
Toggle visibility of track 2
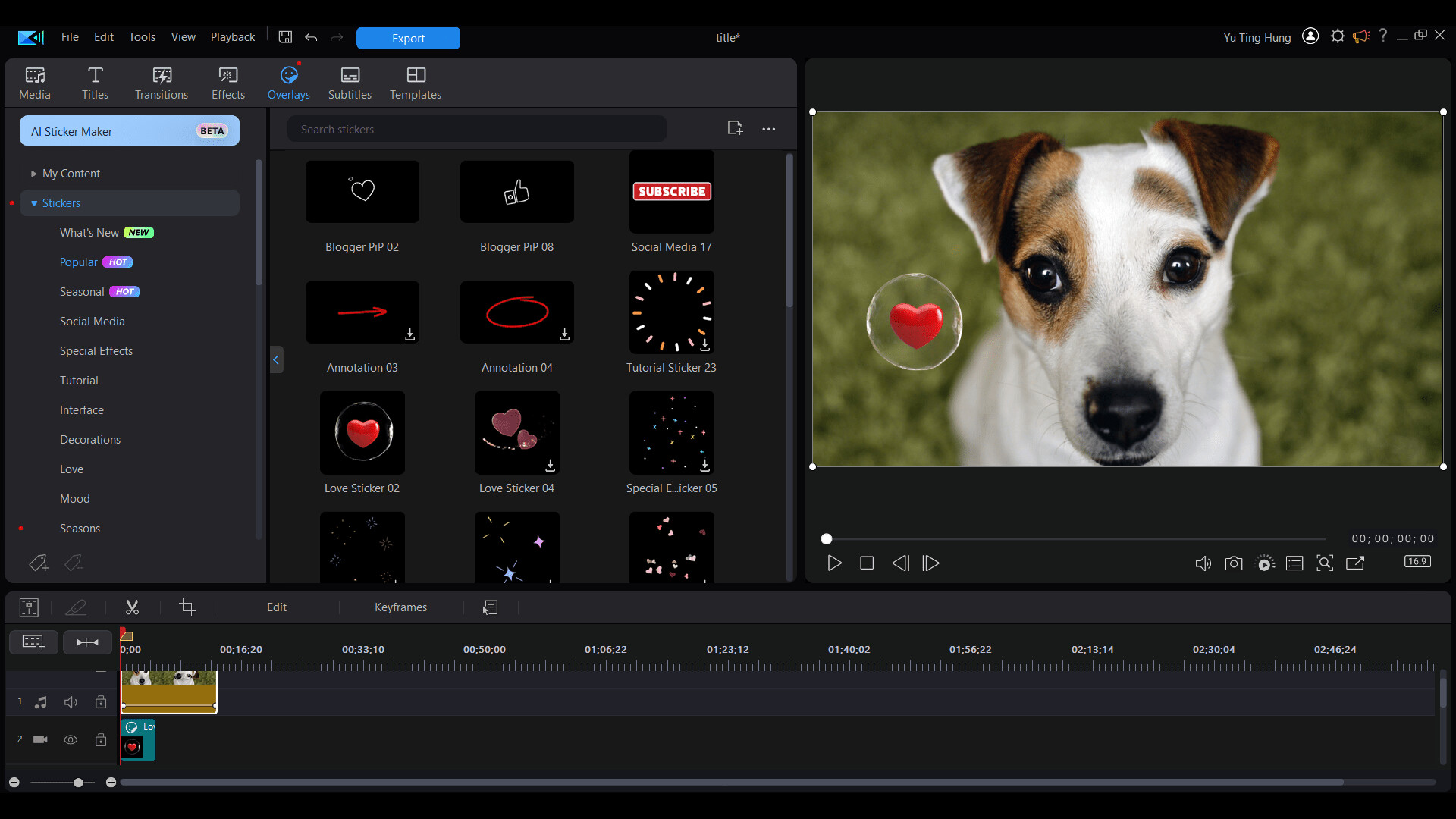coord(71,739)
